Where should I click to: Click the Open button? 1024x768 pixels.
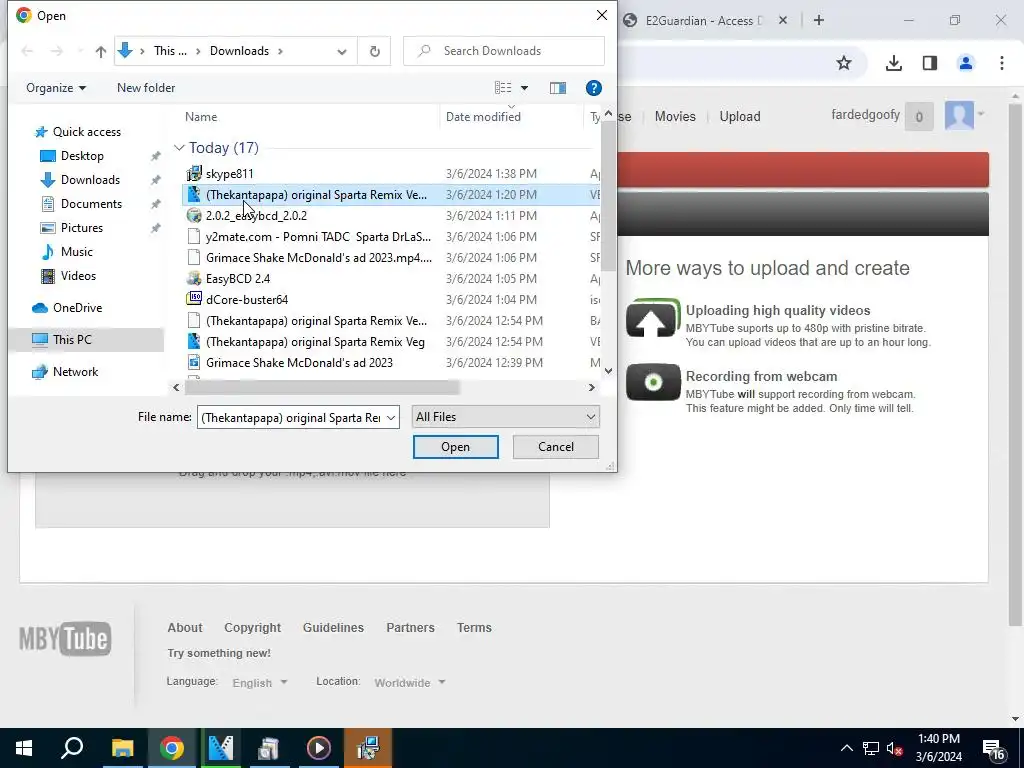455,447
